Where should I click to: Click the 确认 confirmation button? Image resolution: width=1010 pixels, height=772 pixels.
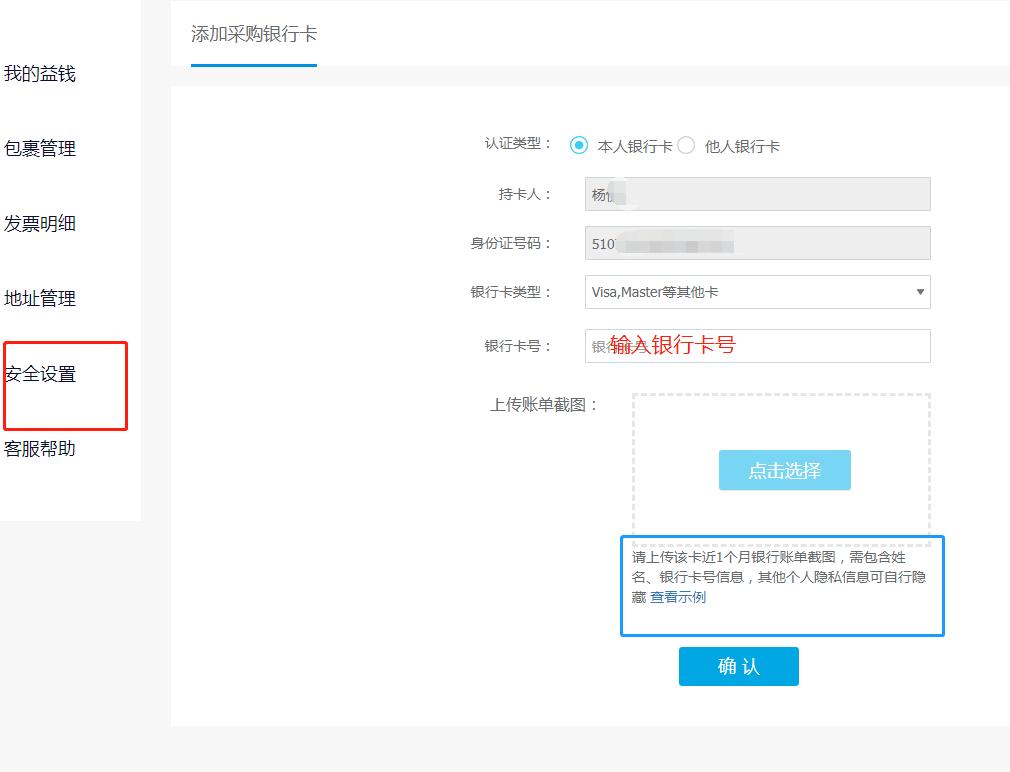point(738,666)
